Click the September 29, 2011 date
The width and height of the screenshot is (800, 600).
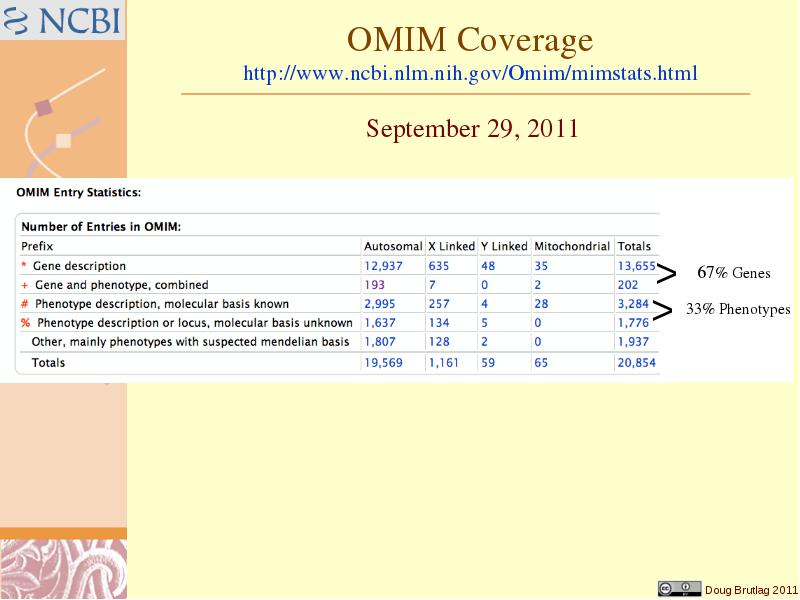click(472, 128)
